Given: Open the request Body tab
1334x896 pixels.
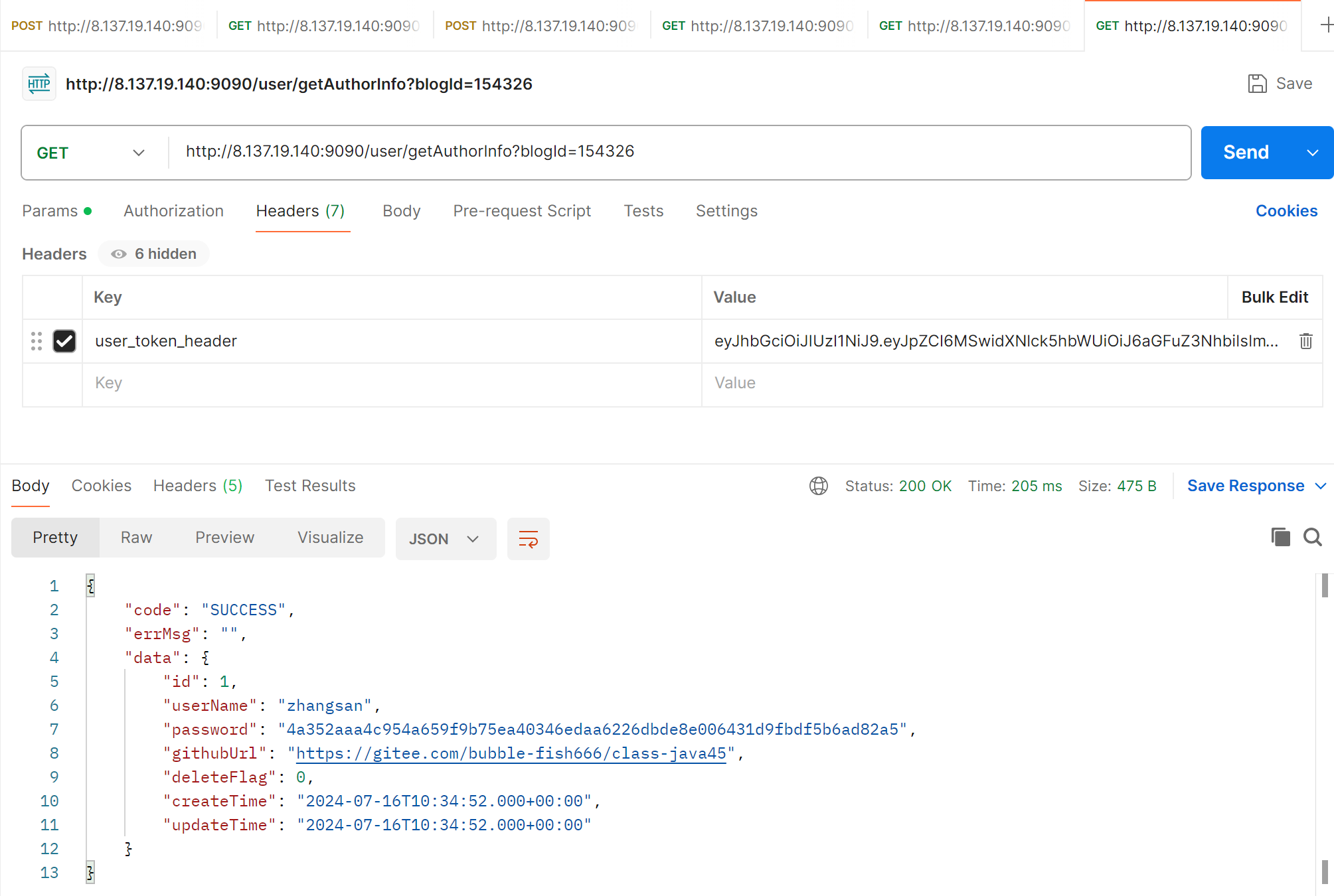Looking at the screenshot, I should [x=402, y=211].
